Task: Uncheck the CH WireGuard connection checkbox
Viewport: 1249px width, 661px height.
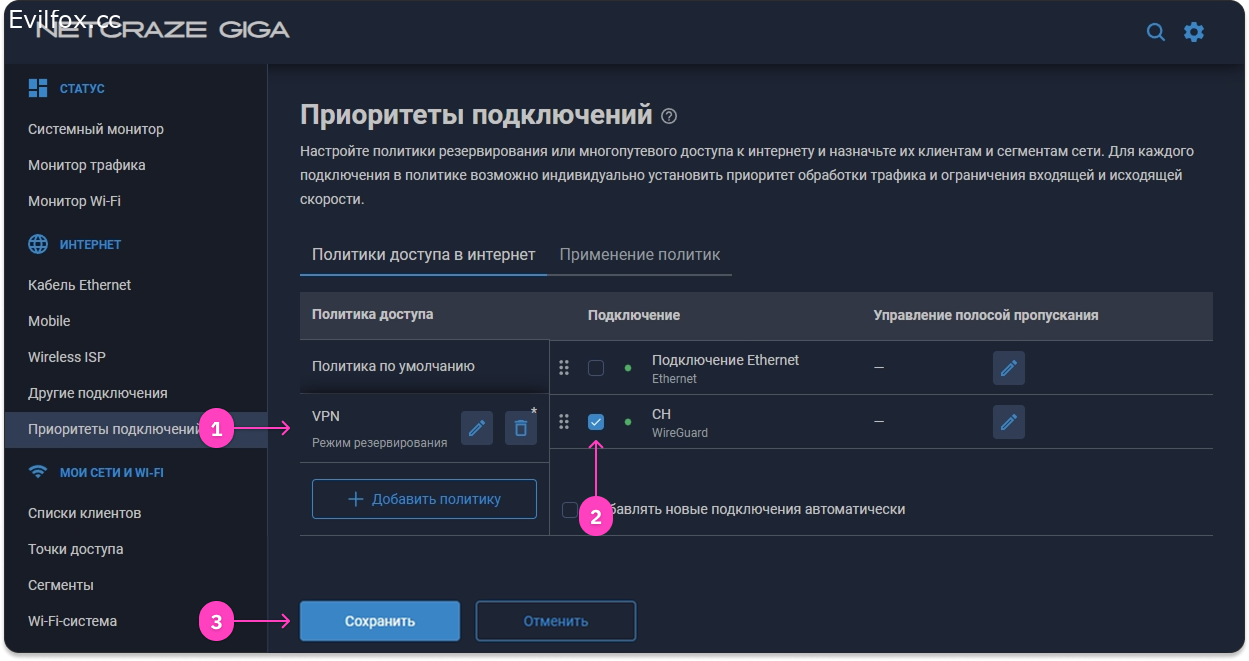Action: (x=596, y=422)
